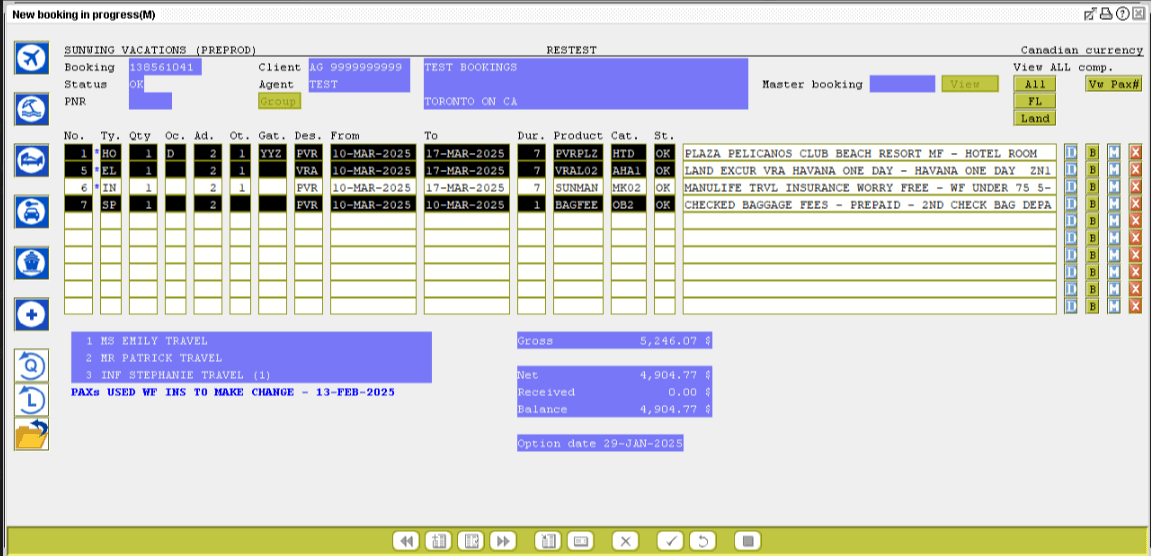Viewport: 1151px width, 556px height.
Task: Delete Manulife insurance row with red X
Action: [1136, 187]
